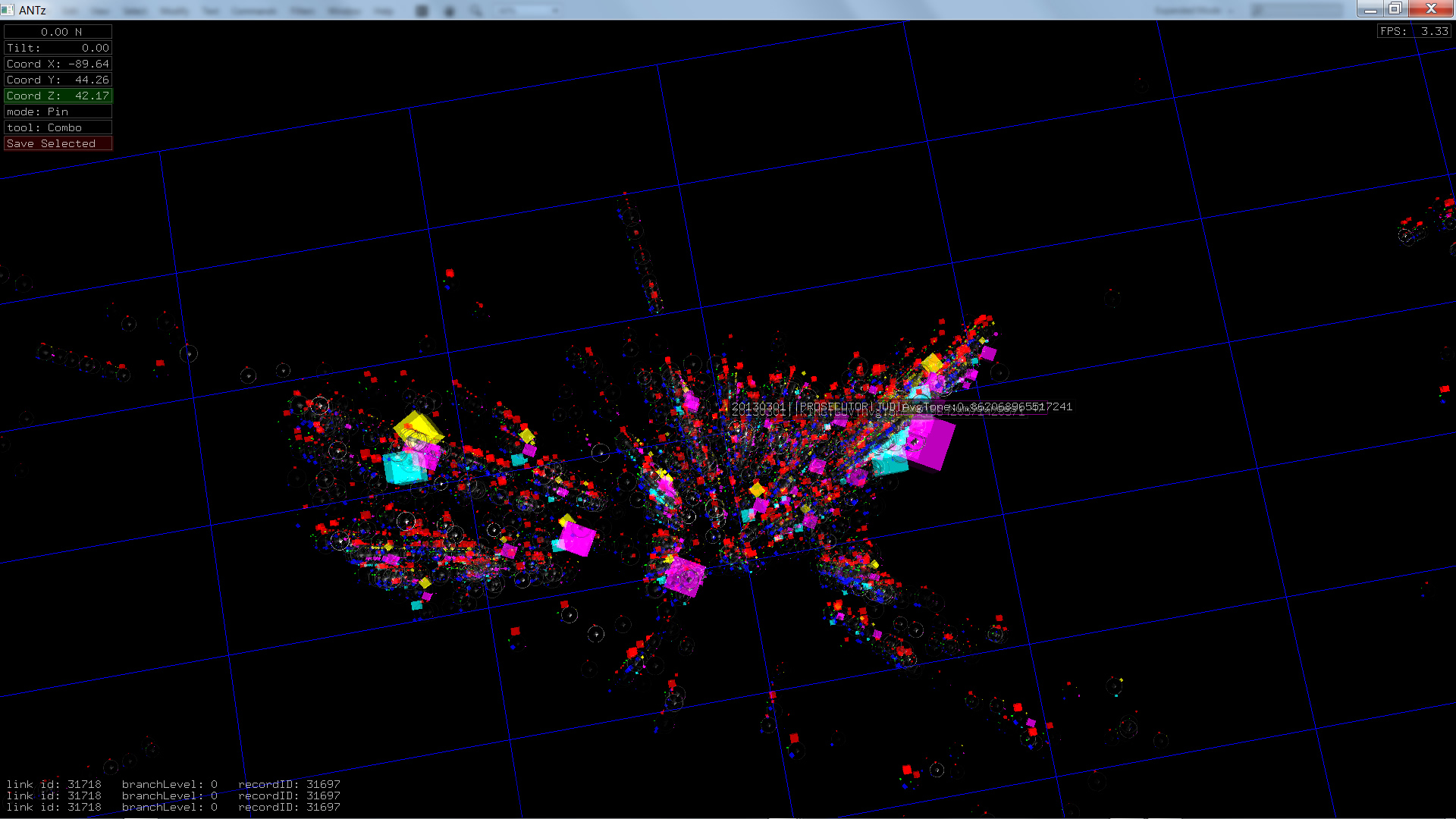Select the Coord Z axis field
The width and height of the screenshot is (1456, 819).
tap(58, 96)
